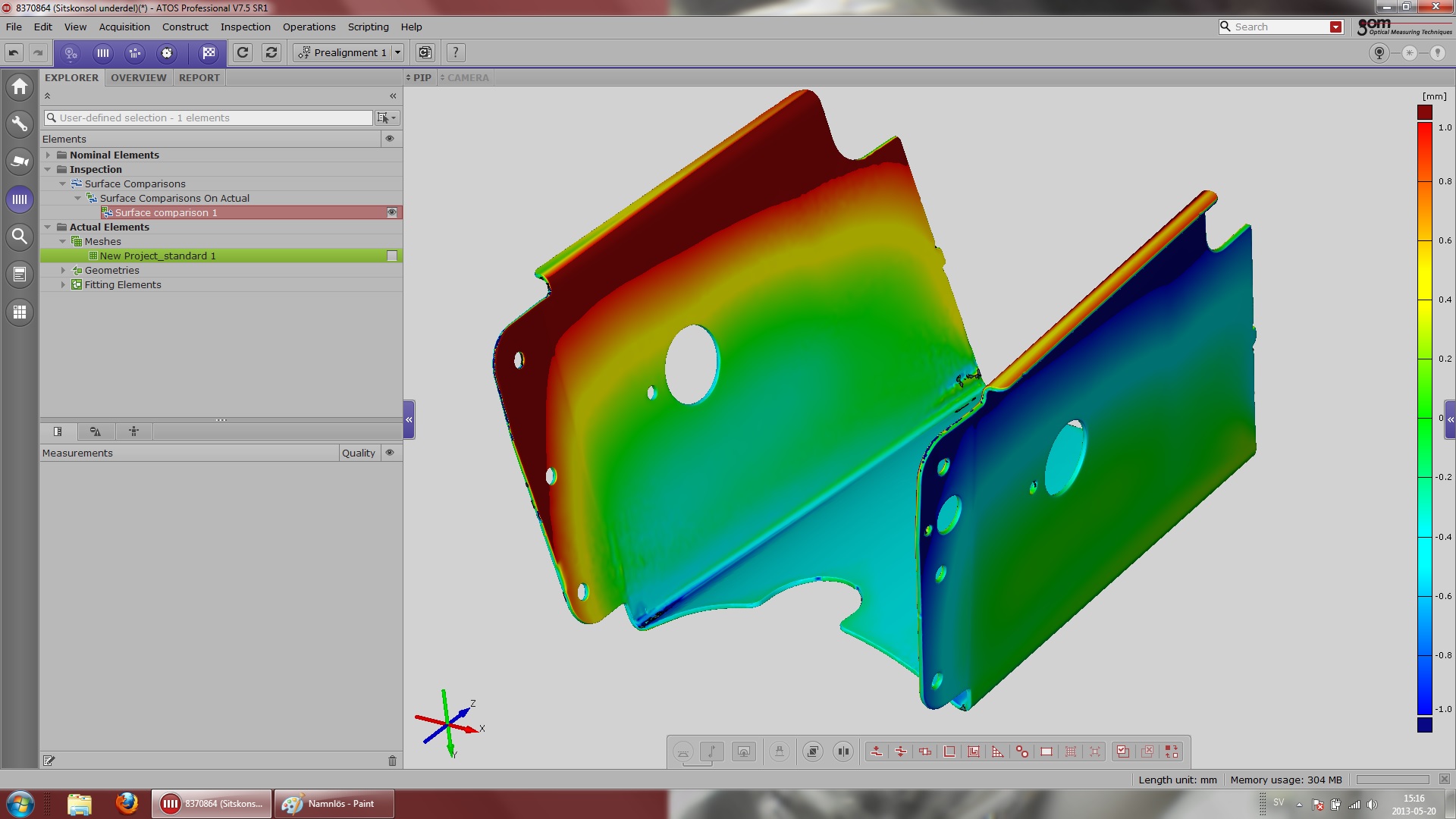The image size is (1456, 819).
Task: Toggle visibility checkbox for New Project_standard 1
Action: pyautogui.click(x=392, y=256)
